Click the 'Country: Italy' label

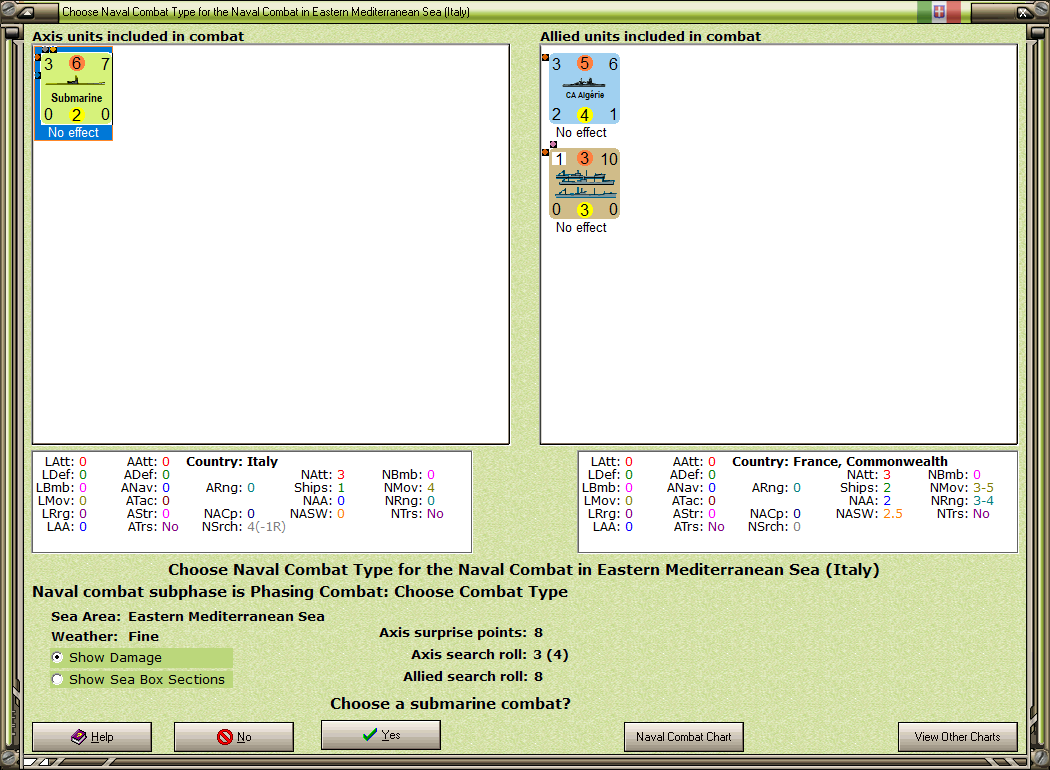232,461
